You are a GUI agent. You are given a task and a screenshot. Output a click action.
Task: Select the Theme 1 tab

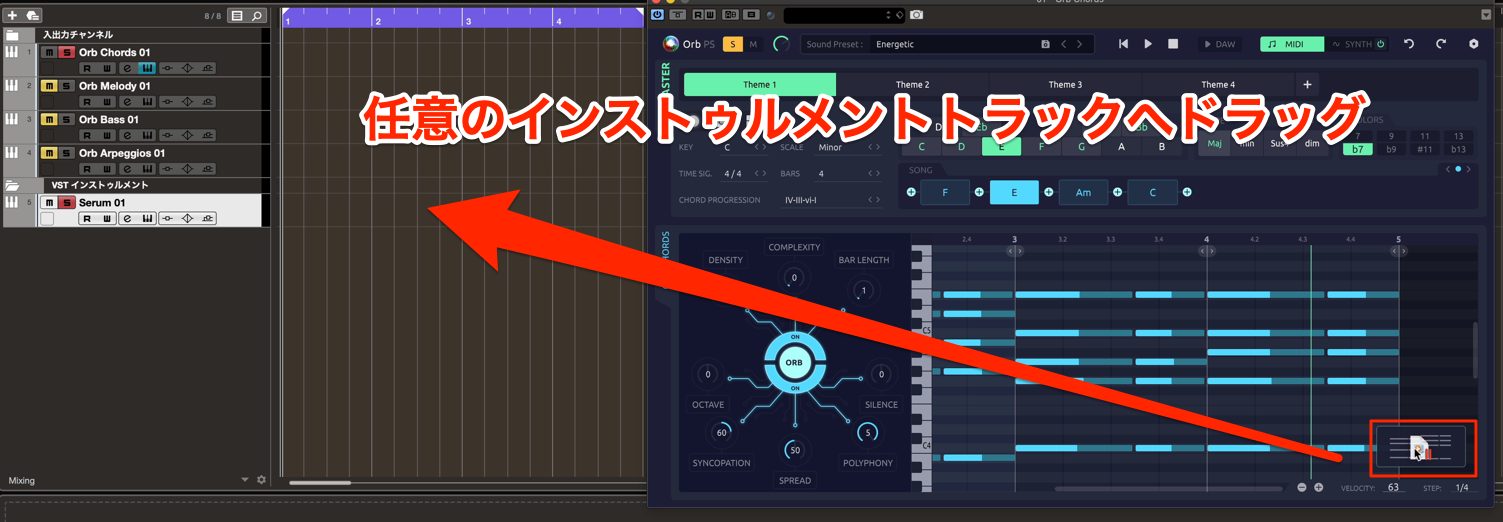tap(760, 85)
